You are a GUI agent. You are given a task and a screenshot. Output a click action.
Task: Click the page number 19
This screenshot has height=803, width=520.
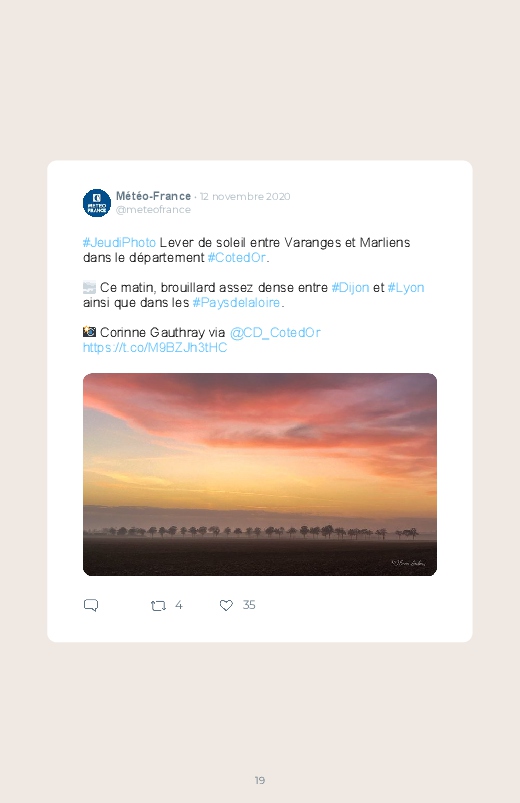click(x=260, y=780)
